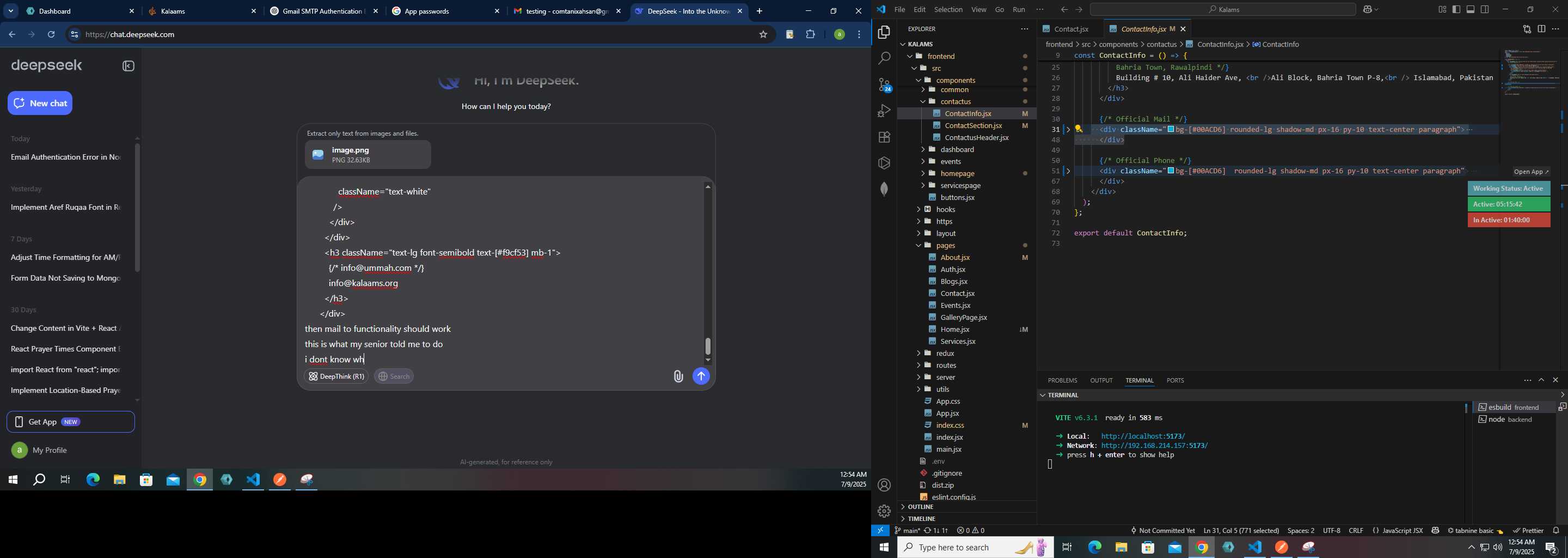Click DeepSeek message box scrollbar thumb

[x=708, y=346]
